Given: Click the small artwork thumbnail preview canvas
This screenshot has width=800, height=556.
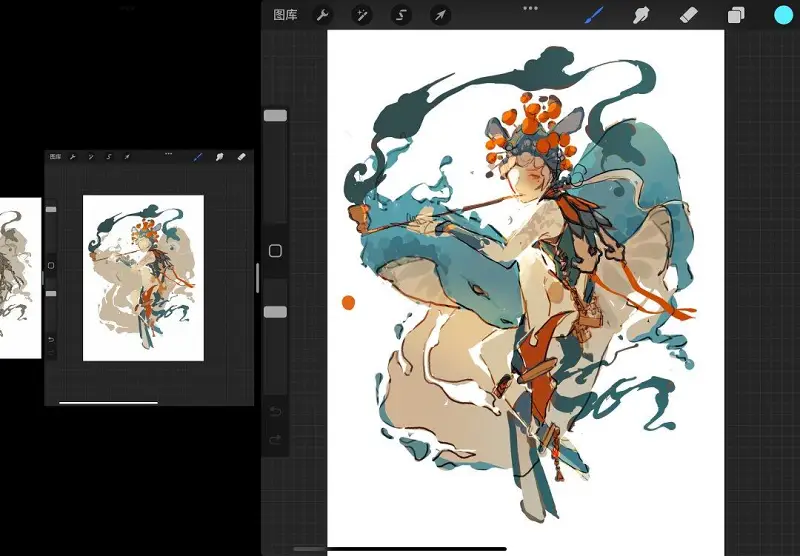Looking at the screenshot, I should coord(143,278).
